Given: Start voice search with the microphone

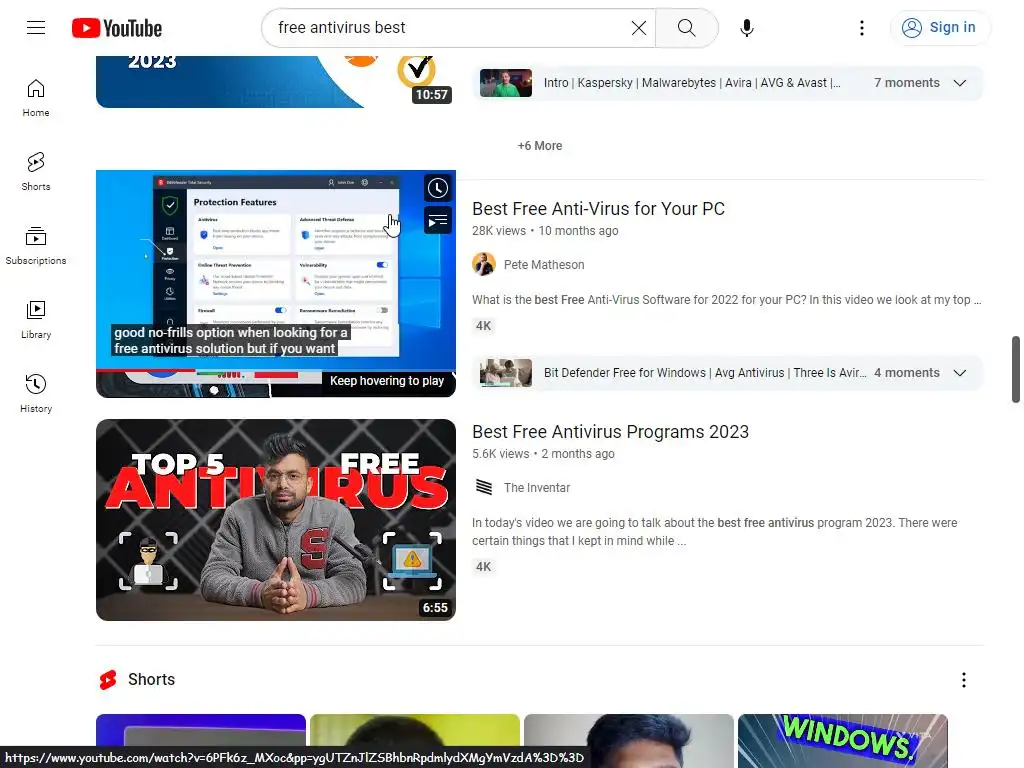Looking at the screenshot, I should coord(746,27).
